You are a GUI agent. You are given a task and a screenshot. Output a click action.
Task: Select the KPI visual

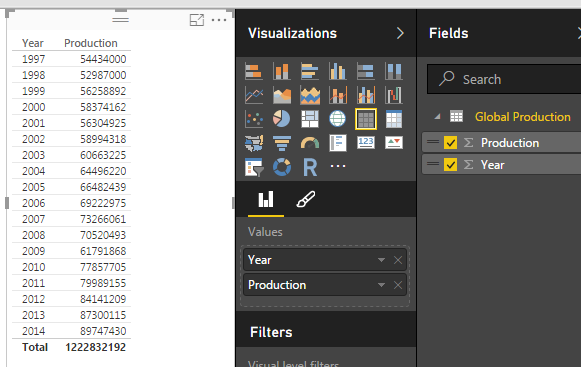[x=394, y=142]
